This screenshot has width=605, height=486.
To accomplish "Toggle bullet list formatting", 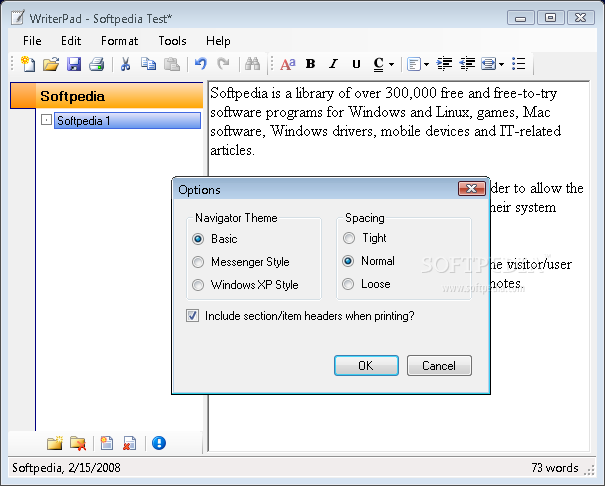I will pyautogui.click(x=519, y=64).
